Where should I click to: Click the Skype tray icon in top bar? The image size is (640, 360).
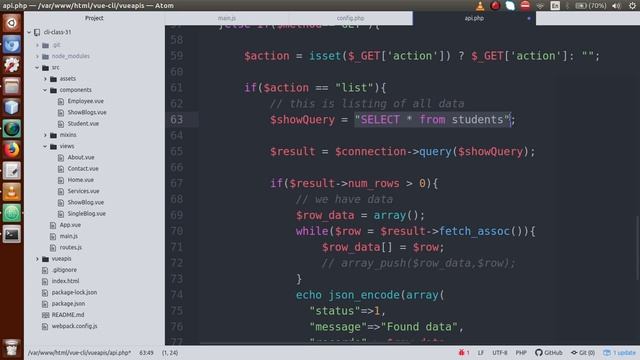pyautogui.click(x=510, y=6)
